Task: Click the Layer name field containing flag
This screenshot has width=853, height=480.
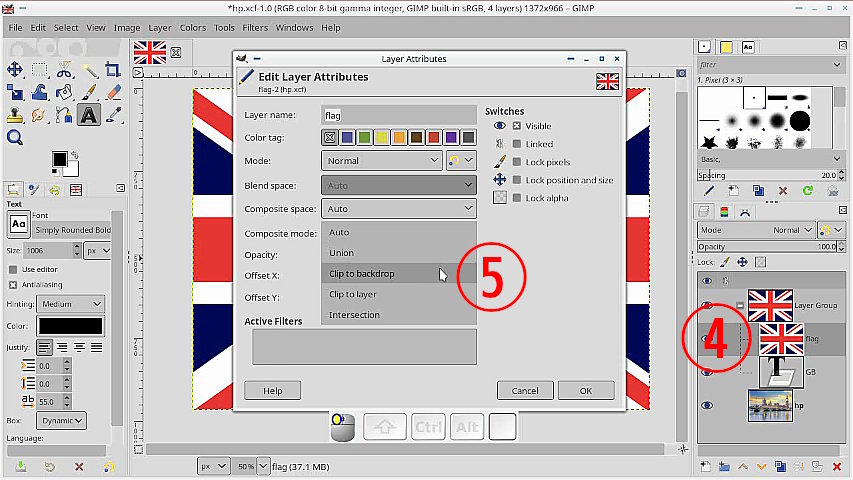Action: (x=399, y=115)
